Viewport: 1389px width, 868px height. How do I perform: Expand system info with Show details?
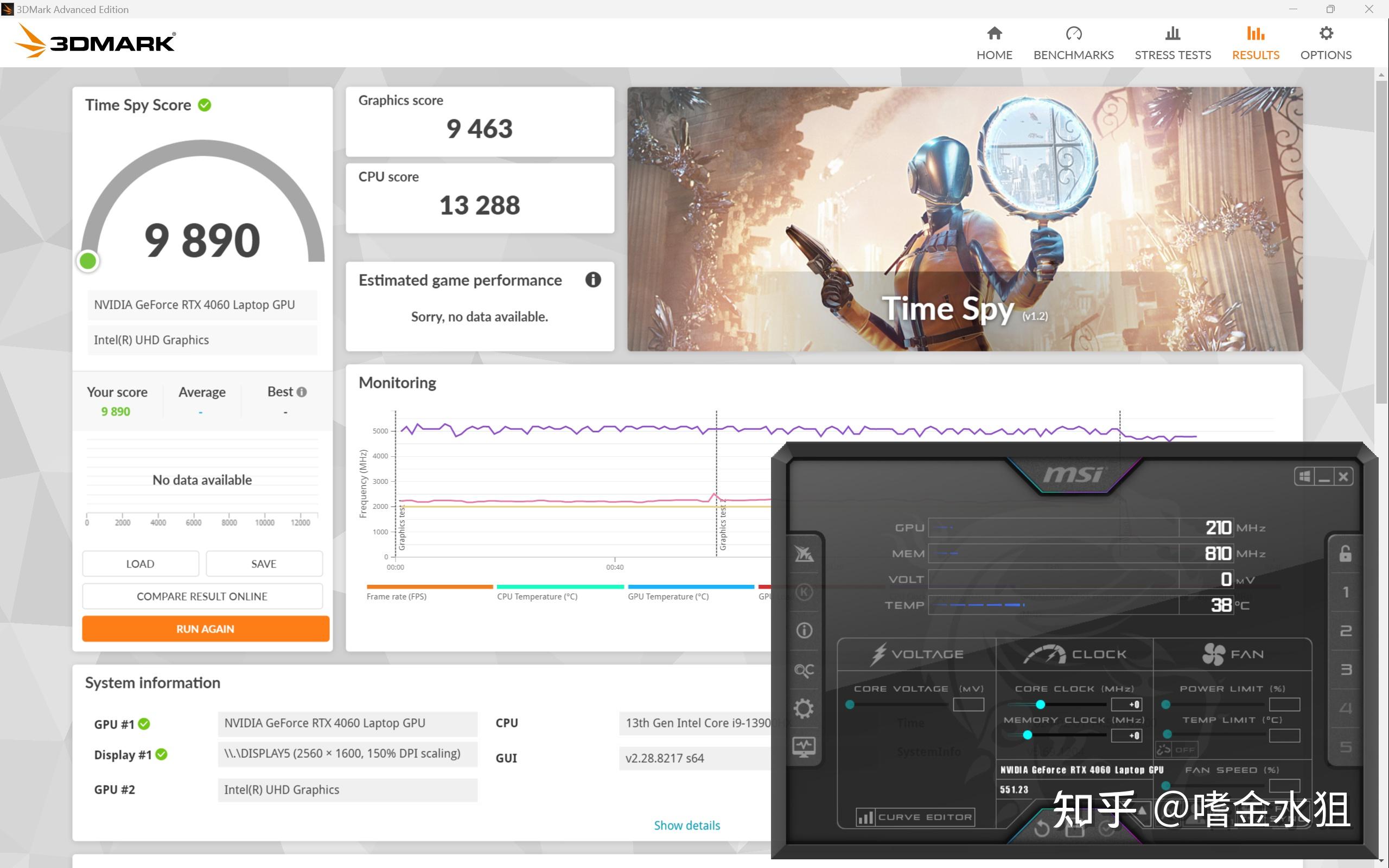[686, 825]
